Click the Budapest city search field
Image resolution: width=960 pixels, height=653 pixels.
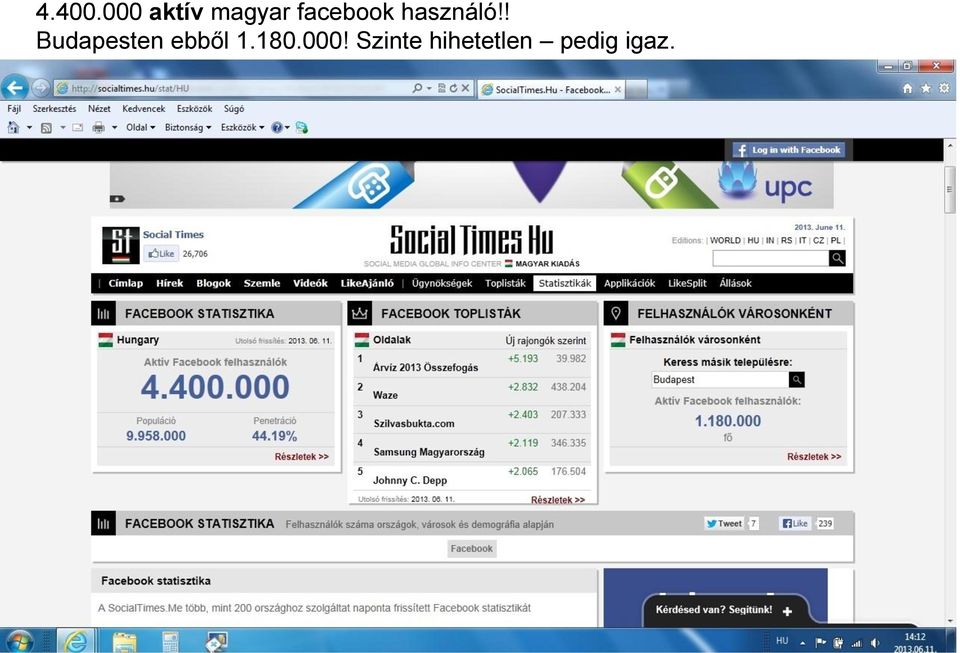(720, 379)
